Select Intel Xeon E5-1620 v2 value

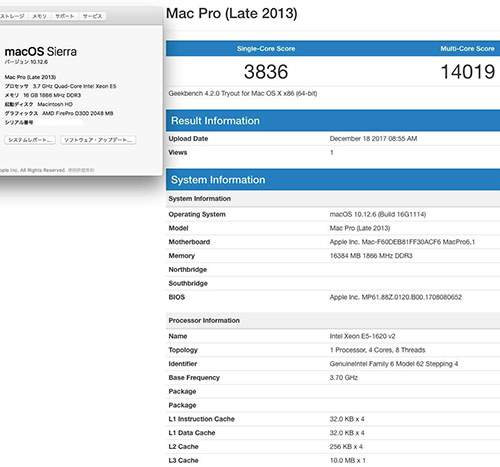pos(362,336)
